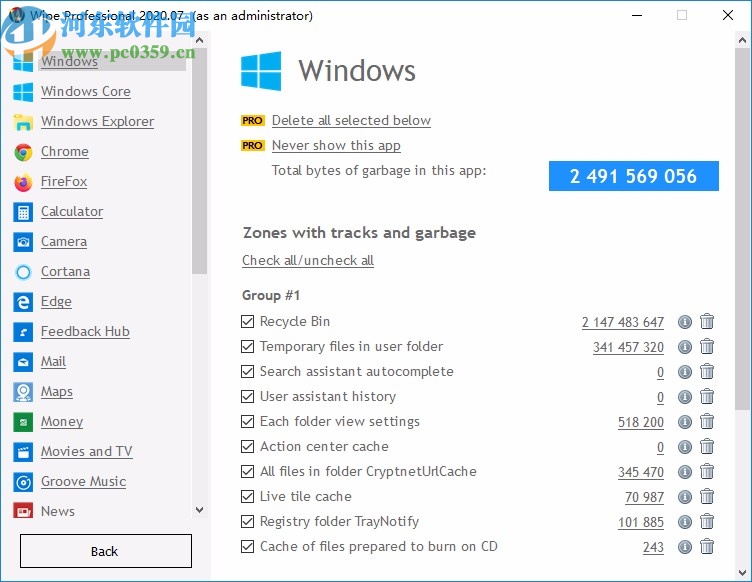The image size is (752, 582).
Task: Click the Windows Core sidebar icon
Action: click(x=23, y=92)
